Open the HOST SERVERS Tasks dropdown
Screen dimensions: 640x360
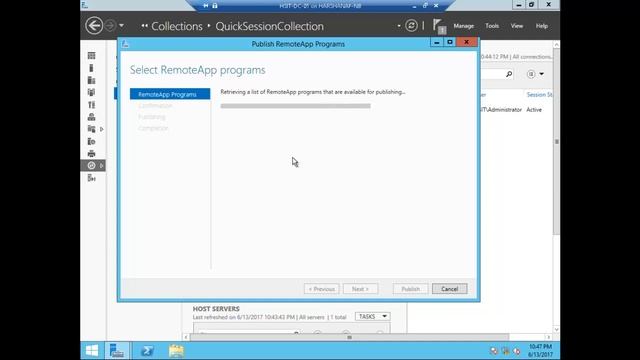coord(373,317)
